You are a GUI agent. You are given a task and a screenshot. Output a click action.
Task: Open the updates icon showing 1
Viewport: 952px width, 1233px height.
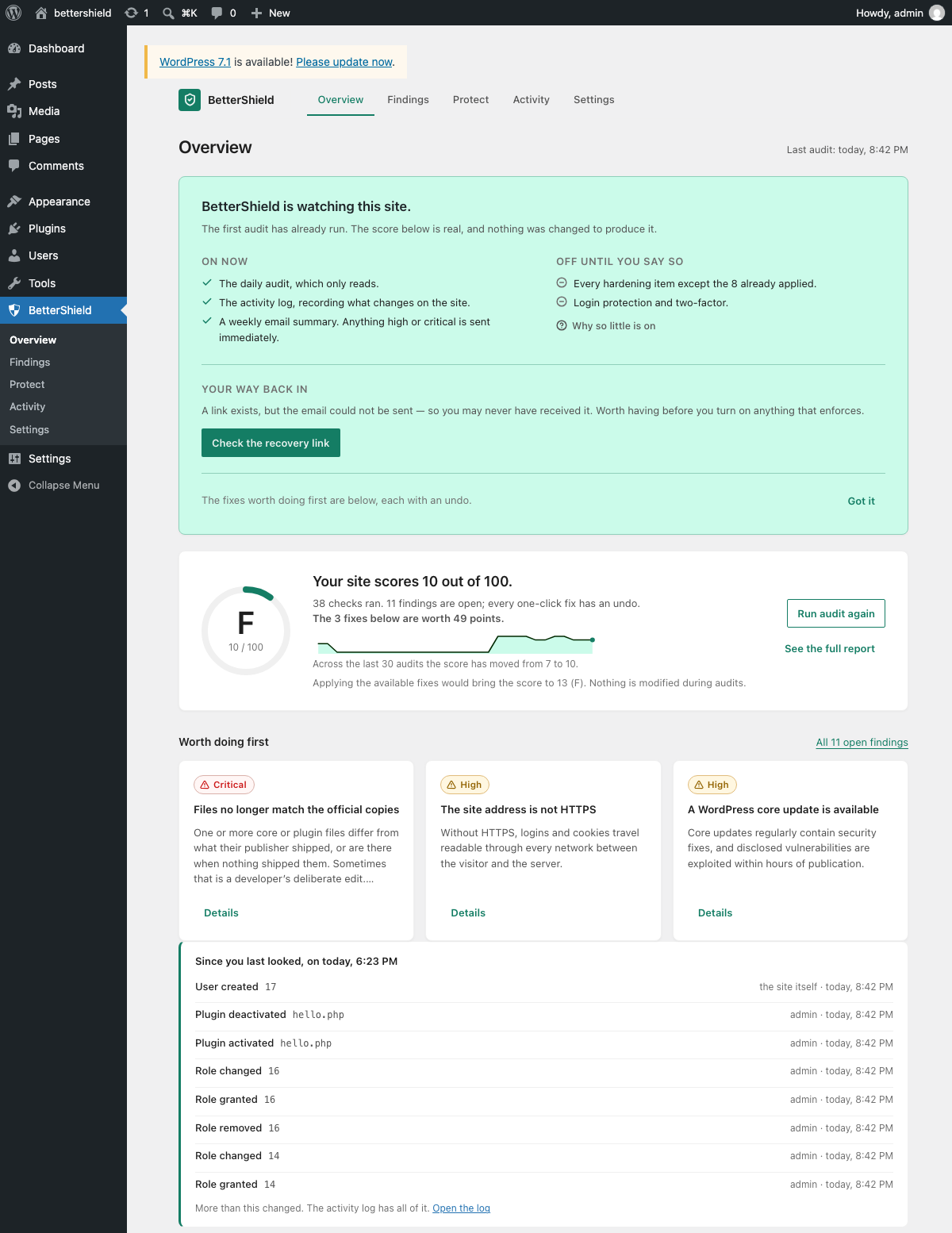point(132,13)
